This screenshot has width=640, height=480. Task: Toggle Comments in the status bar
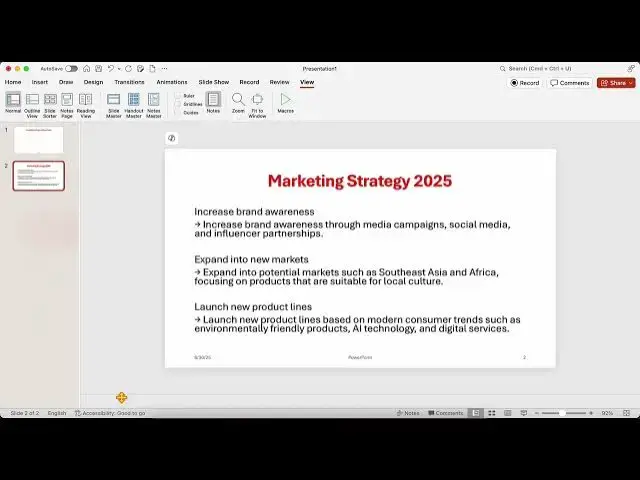click(445, 413)
